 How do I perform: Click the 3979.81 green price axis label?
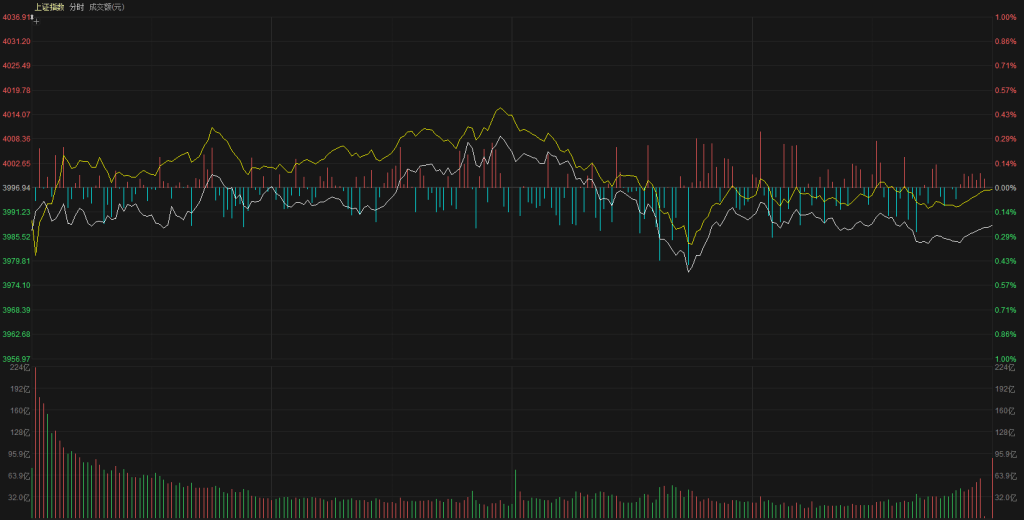tap(16, 261)
